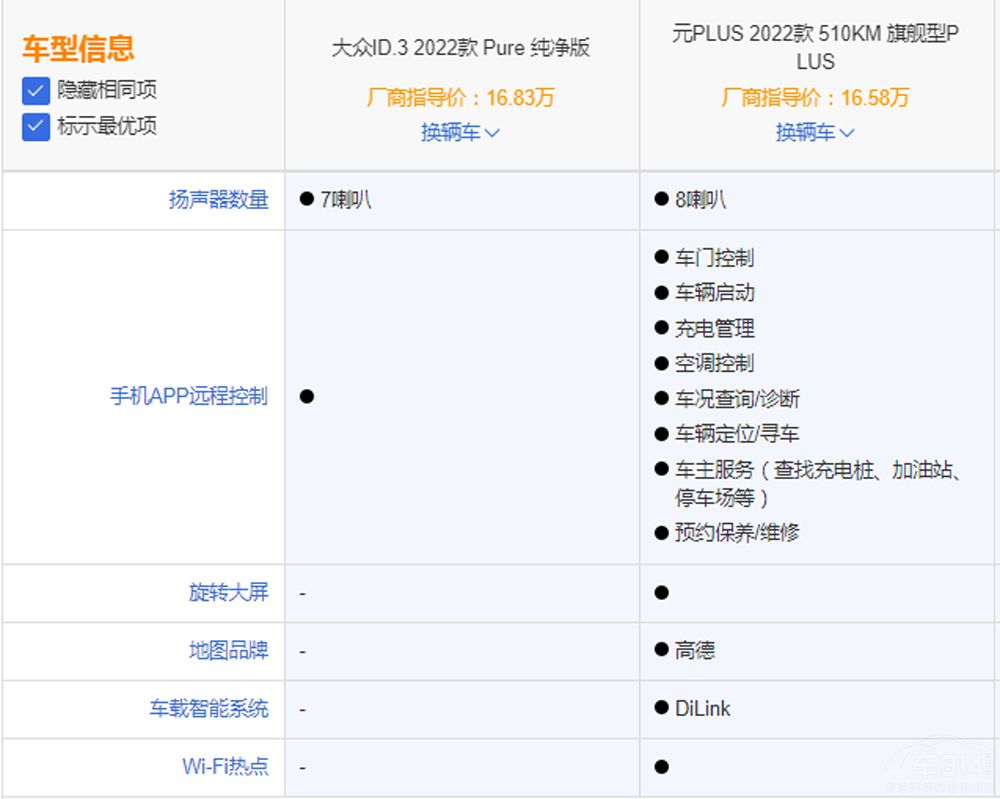
Task: Click the 车载智能系统 row label
Action: tap(208, 708)
